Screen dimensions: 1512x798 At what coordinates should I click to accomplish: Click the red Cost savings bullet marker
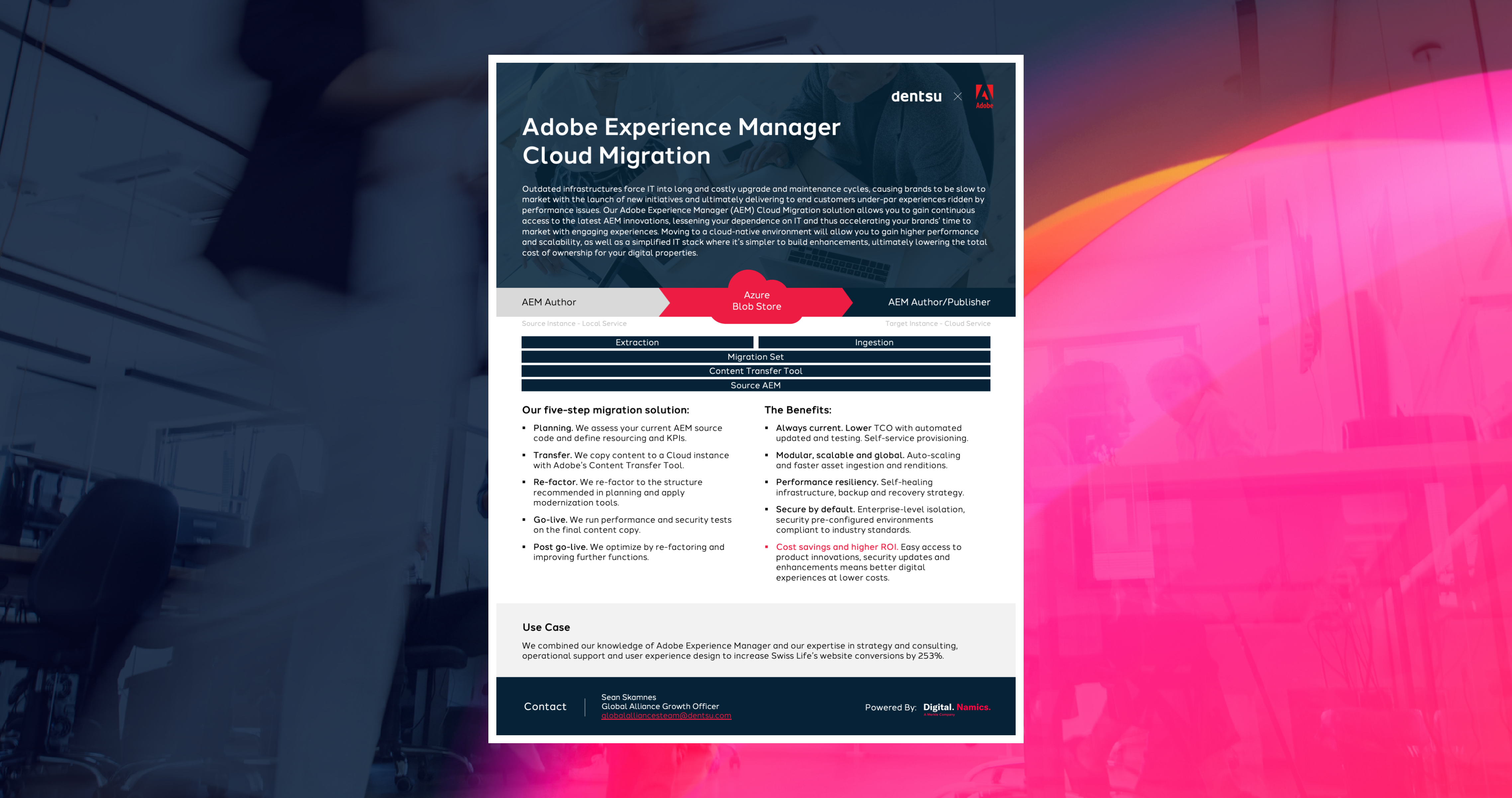[766, 547]
